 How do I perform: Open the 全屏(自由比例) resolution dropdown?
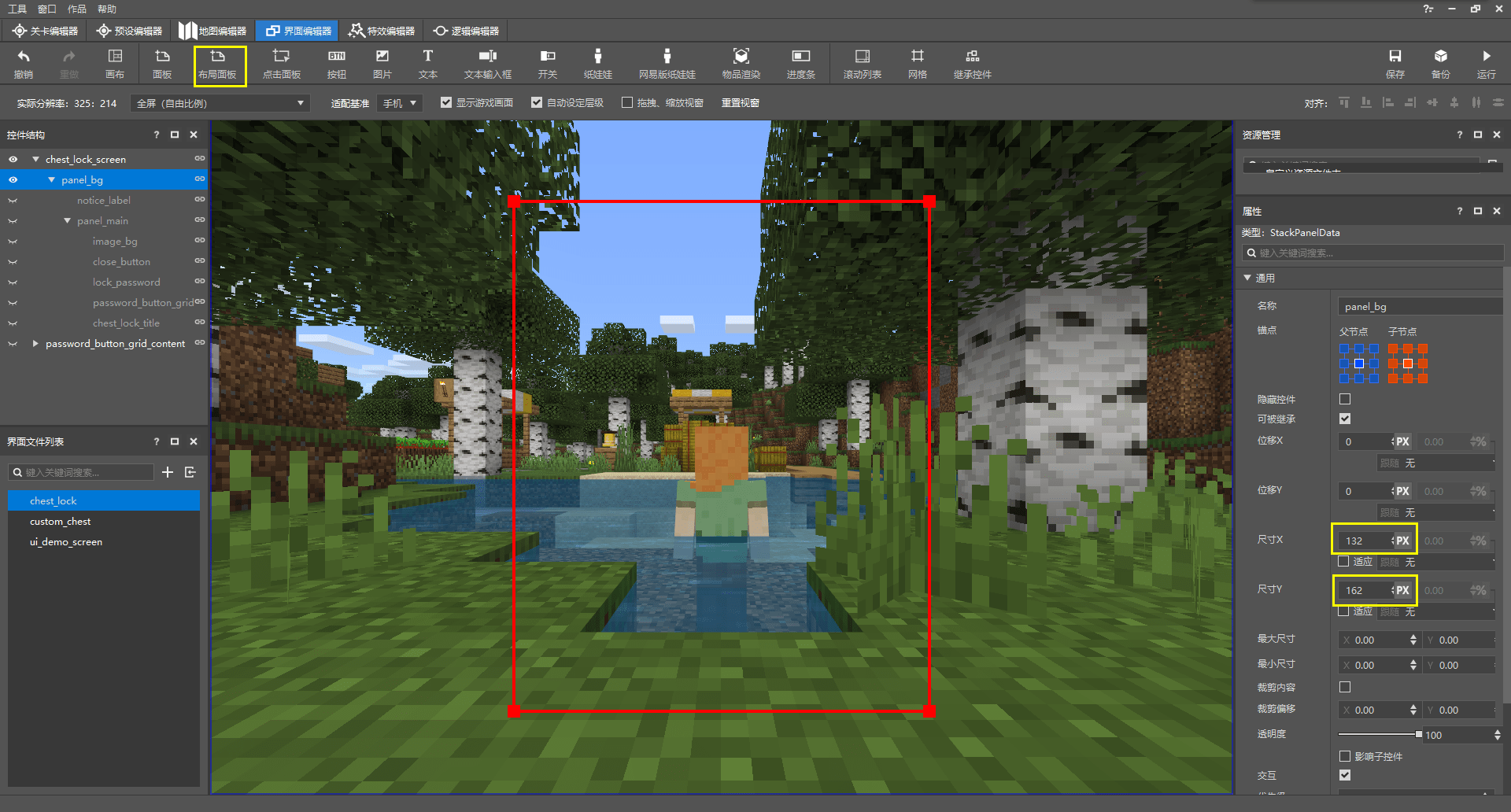coord(220,103)
